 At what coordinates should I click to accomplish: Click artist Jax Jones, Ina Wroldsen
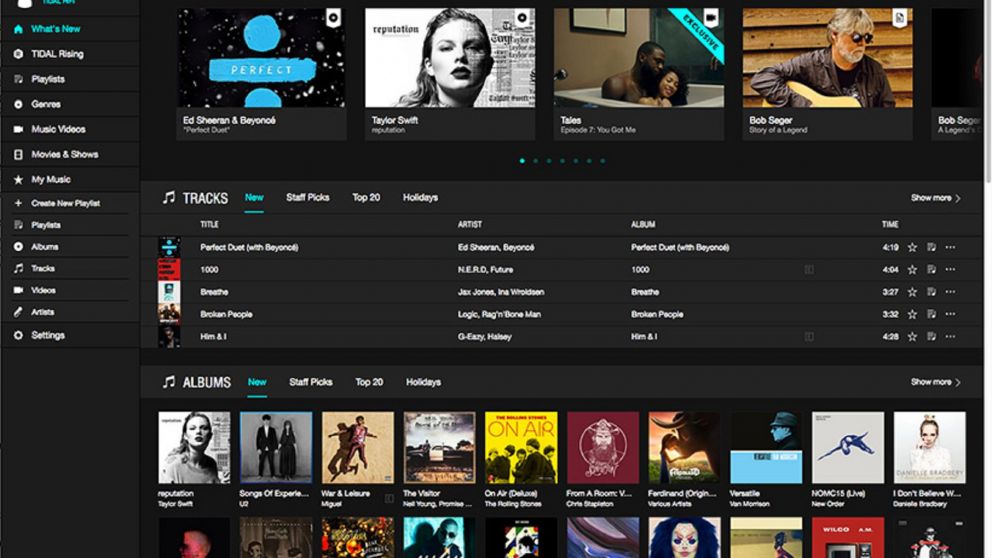501,292
